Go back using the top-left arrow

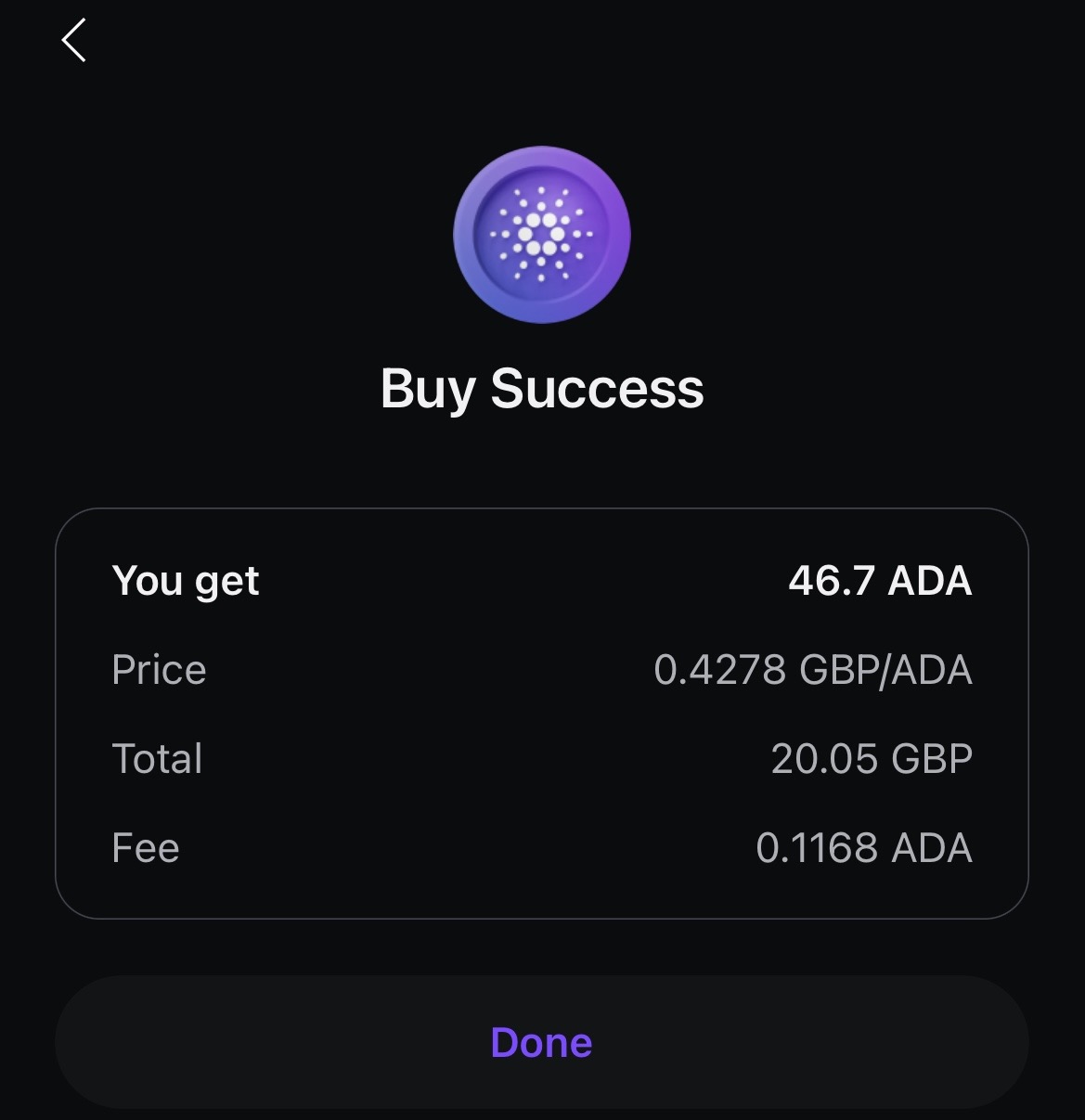click(x=74, y=41)
